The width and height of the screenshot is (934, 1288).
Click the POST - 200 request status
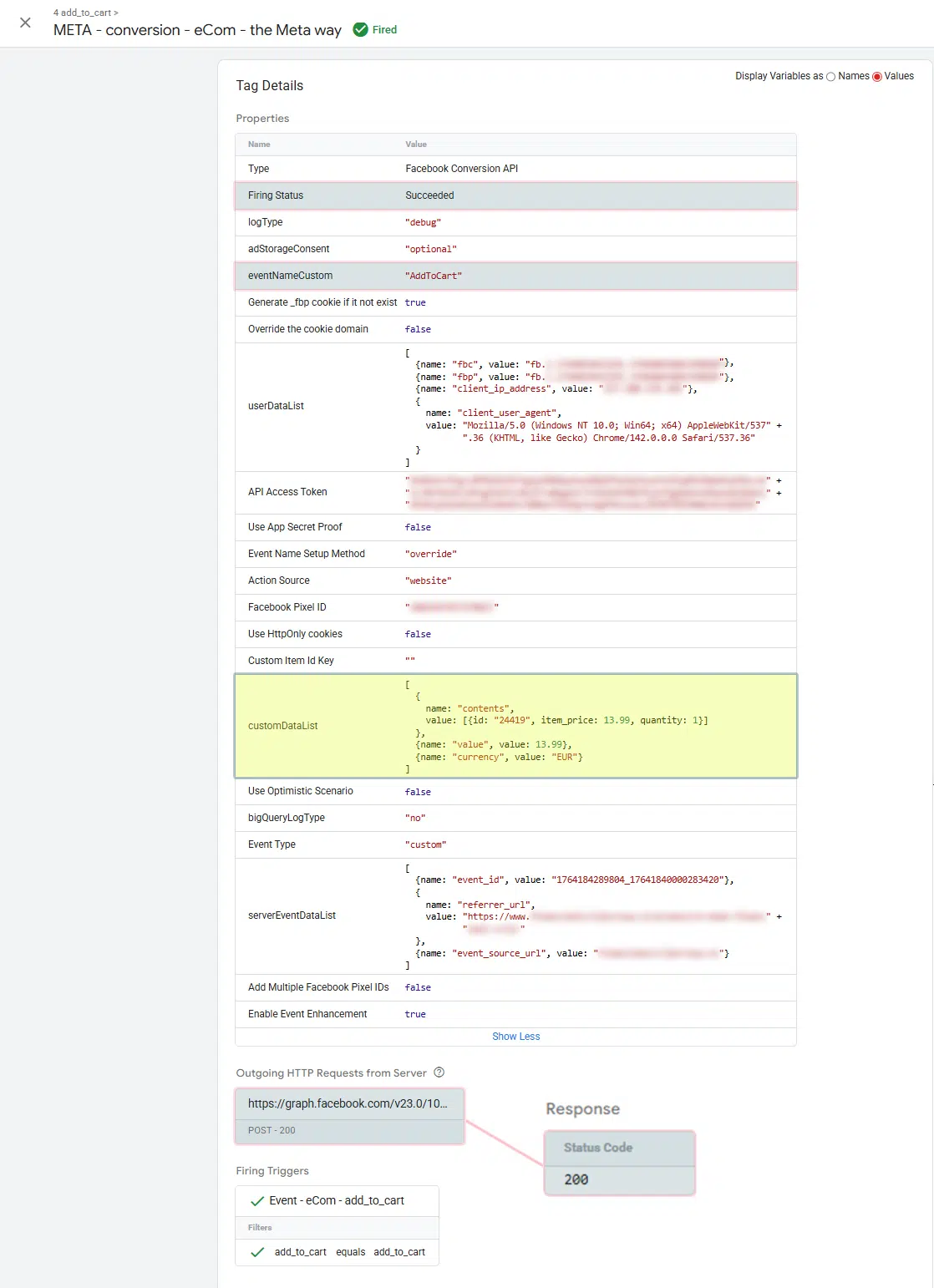point(272,1130)
